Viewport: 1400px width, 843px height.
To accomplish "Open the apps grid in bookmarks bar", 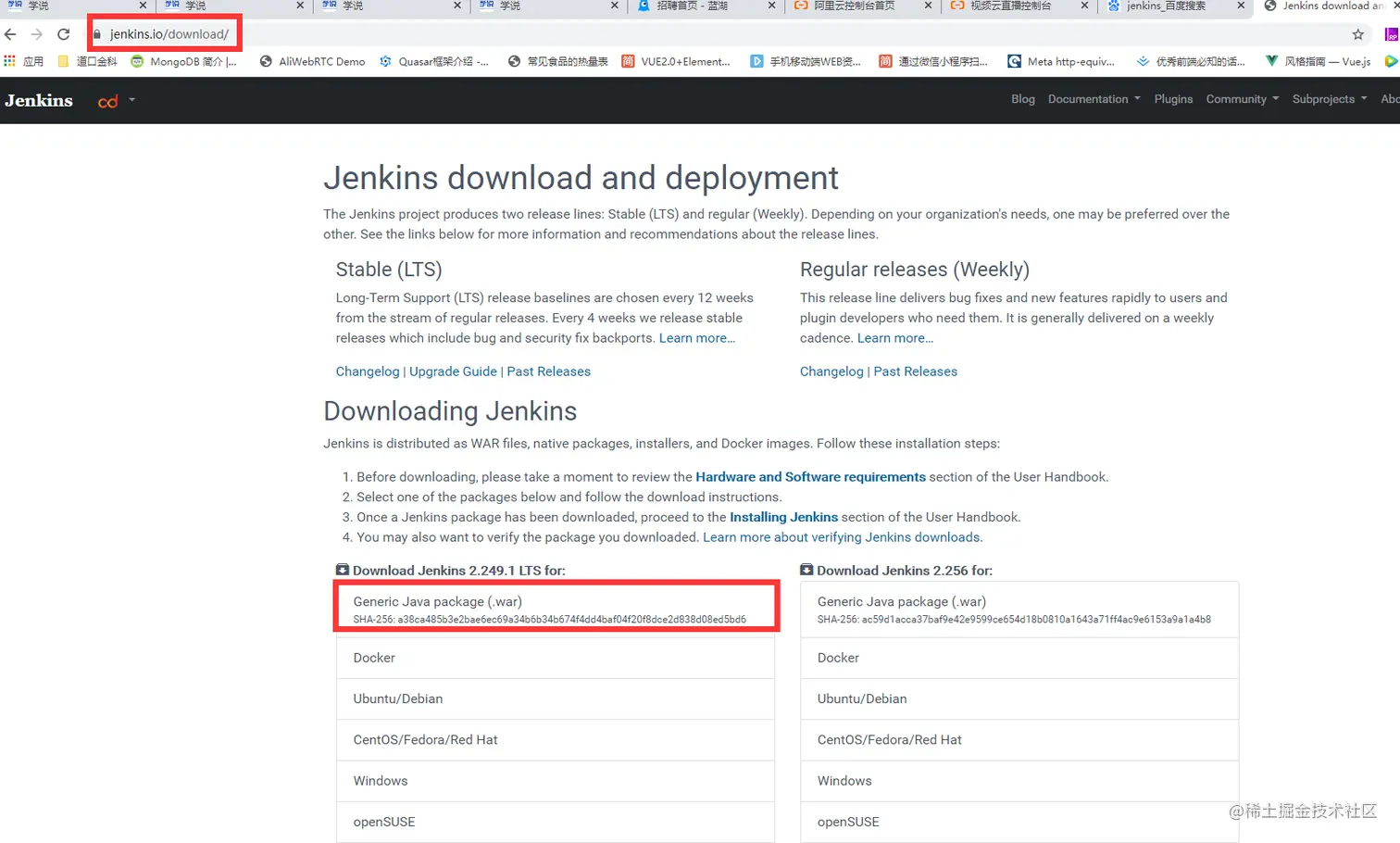I will point(10,61).
